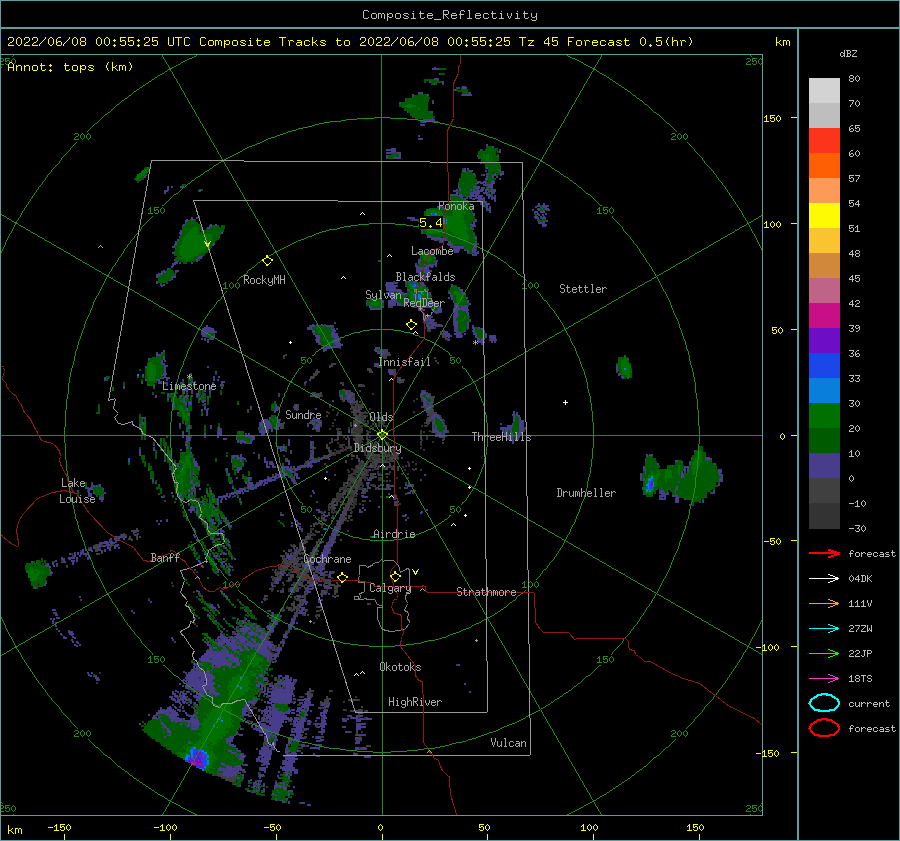
Task: Click the yellow diamond marker near RockyMH
Action: [267, 261]
